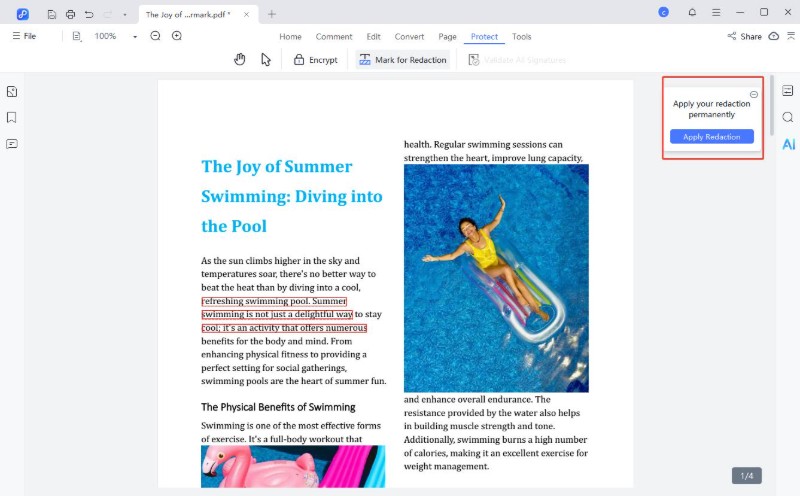Switch to the Edit tab
Image resolution: width=800 pixels, height=496 pixels.
(x=373, y=37)
